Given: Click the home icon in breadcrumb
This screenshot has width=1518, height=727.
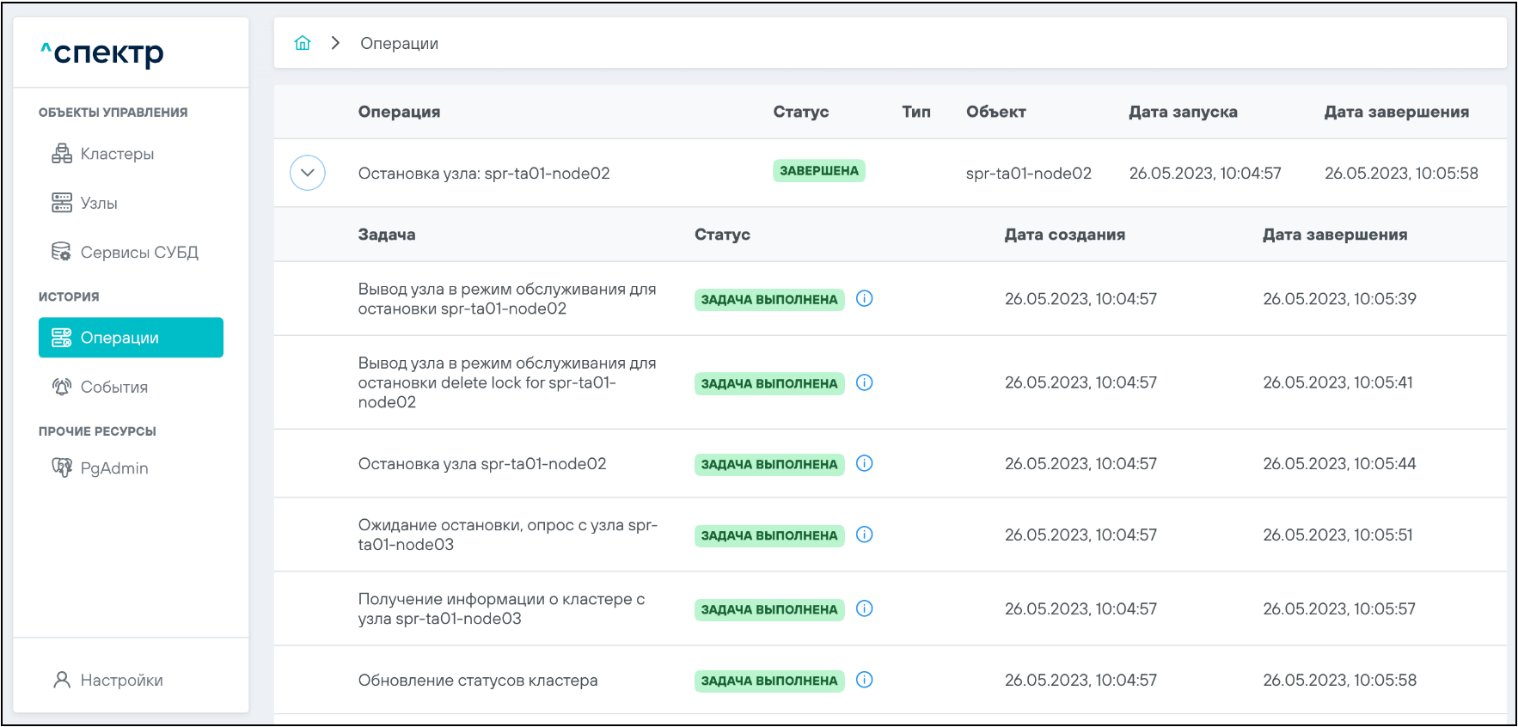Looking at the screenshot, I should click(x=302, y=44).
